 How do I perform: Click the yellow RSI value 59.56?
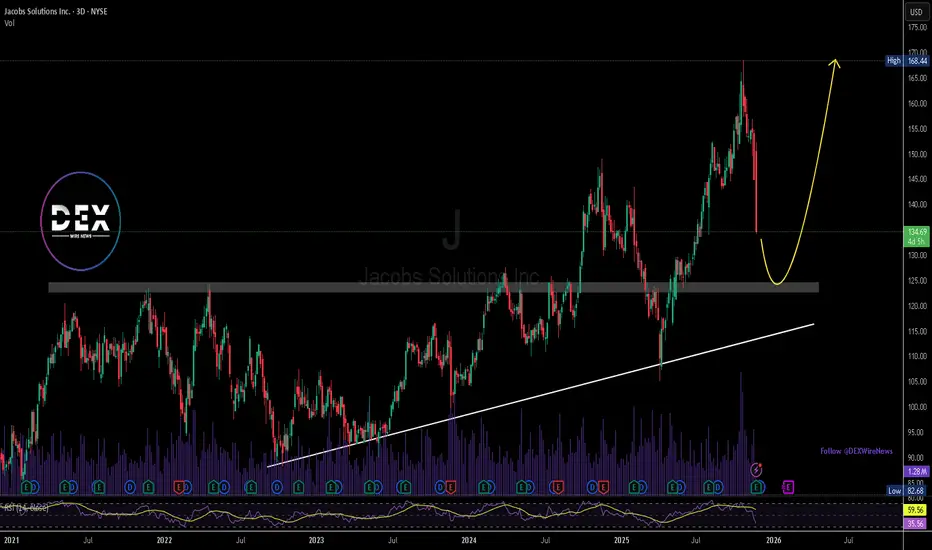(x=916, y=510)
